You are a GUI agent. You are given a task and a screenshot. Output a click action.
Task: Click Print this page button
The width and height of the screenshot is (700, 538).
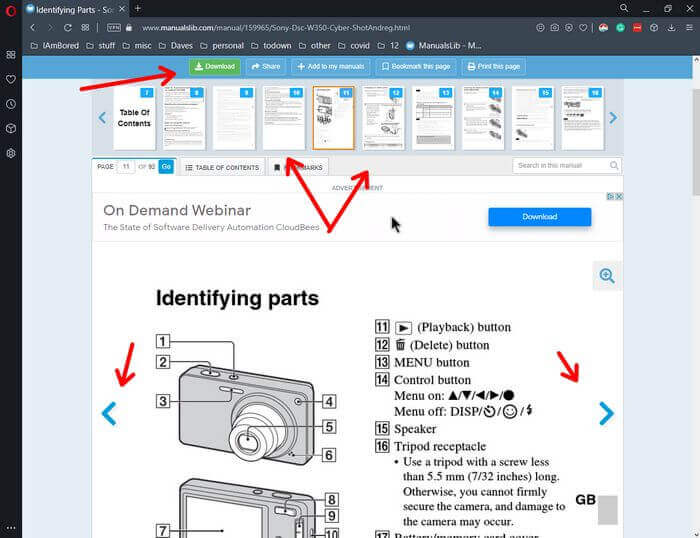pos(494,67)
